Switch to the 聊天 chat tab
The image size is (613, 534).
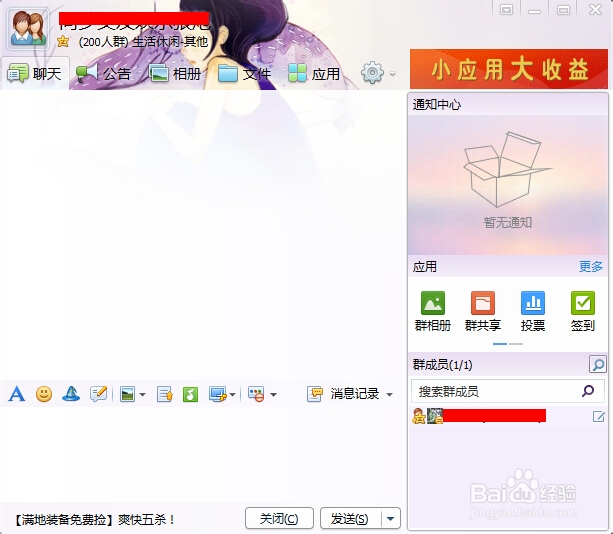35,73
